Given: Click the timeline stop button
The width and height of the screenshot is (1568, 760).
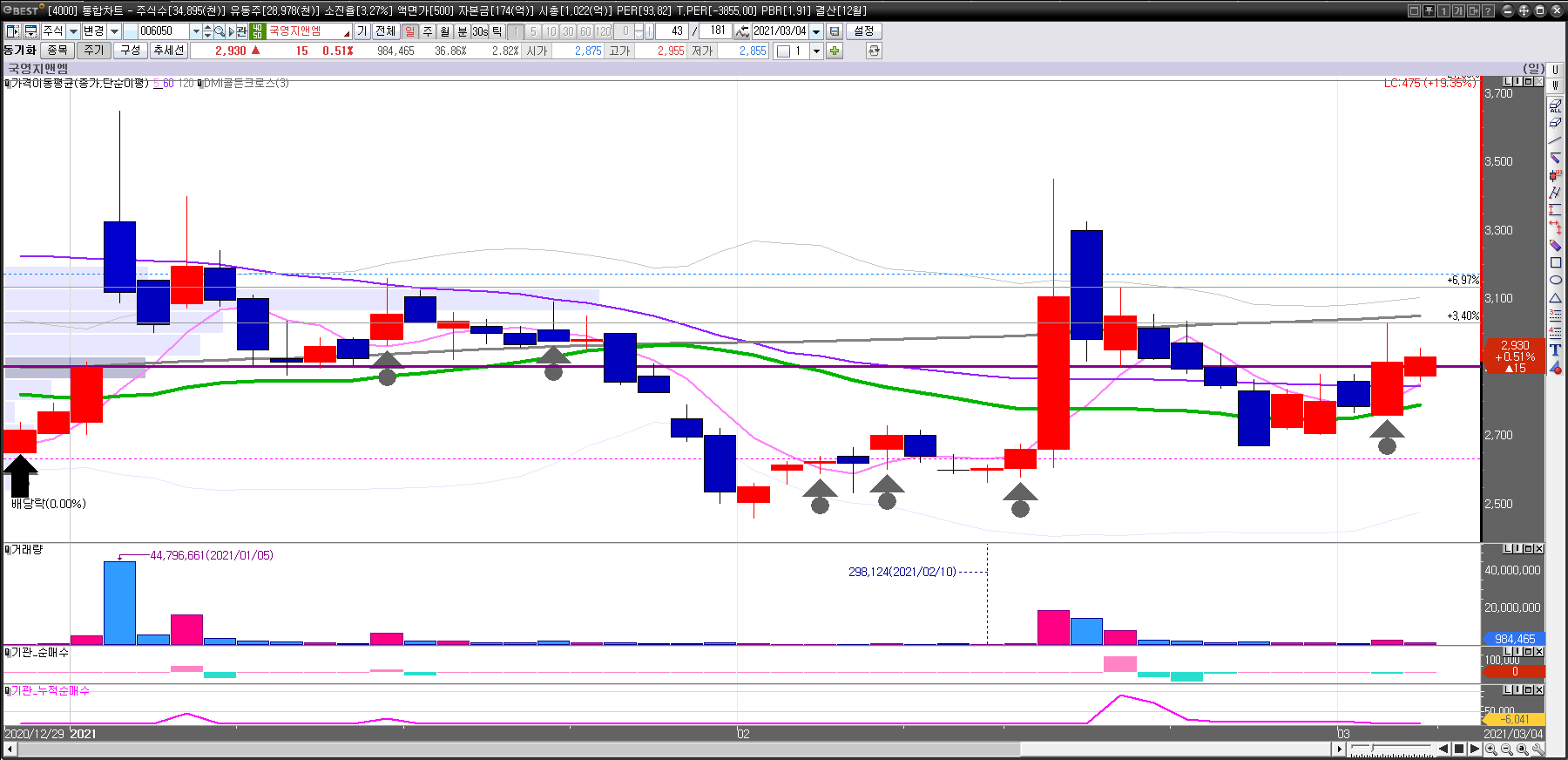Looking at the screenshot, I should [1459, 749].
